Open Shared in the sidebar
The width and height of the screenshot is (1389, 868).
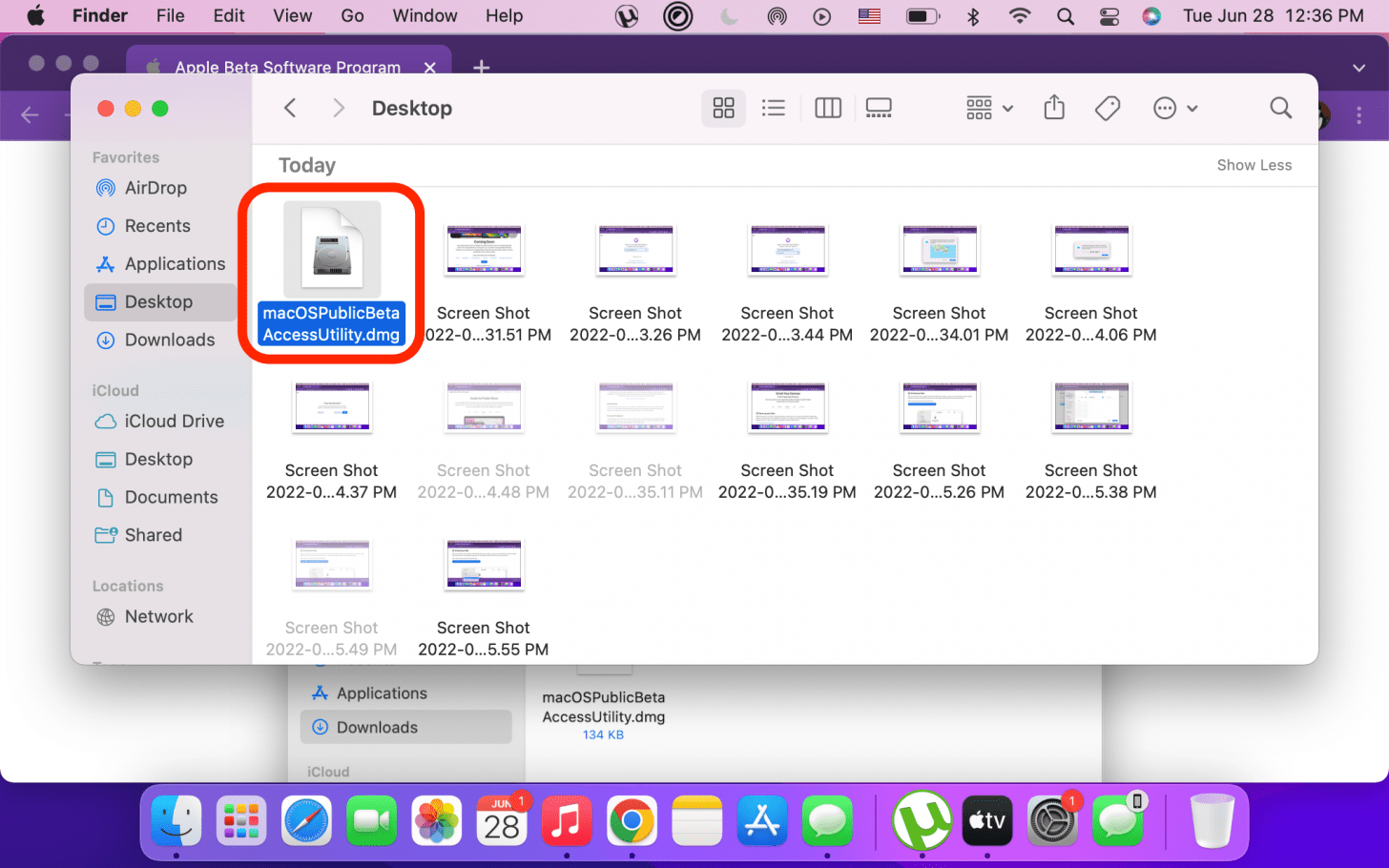point(153,536)
